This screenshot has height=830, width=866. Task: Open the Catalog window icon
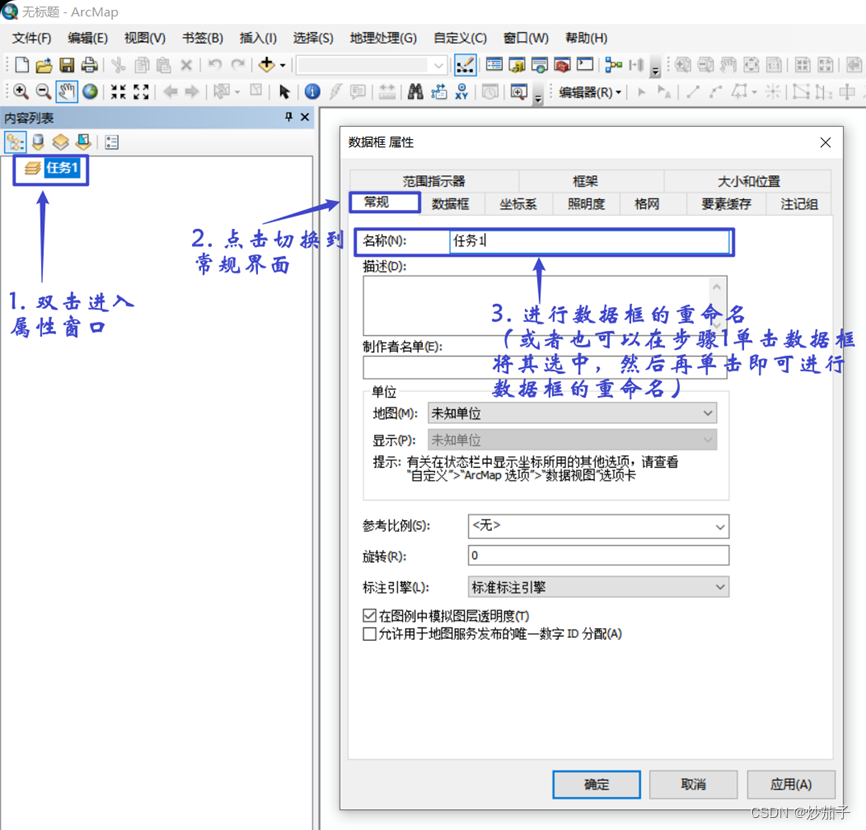517,65
